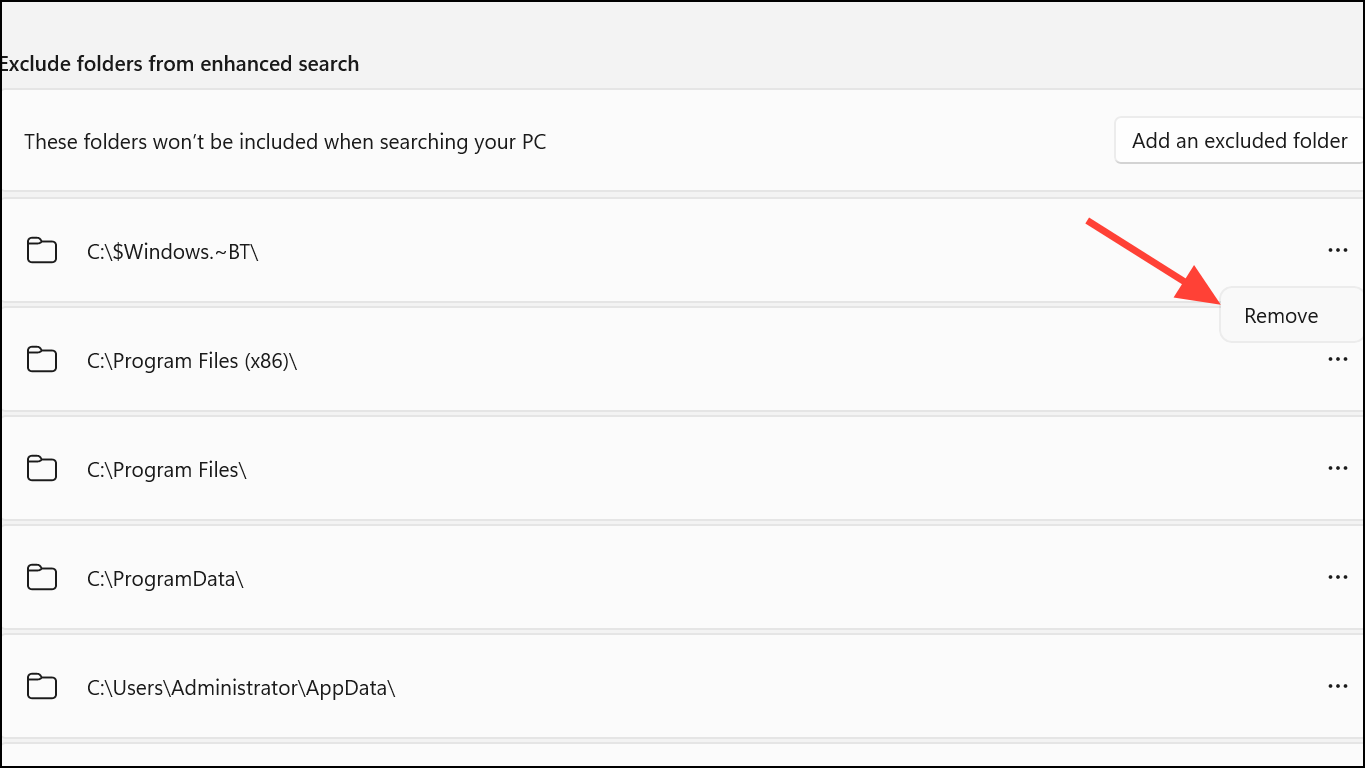Click the folder icon beside Program Files (x86)
This screenshot has height=768, width=1365.
42,359
